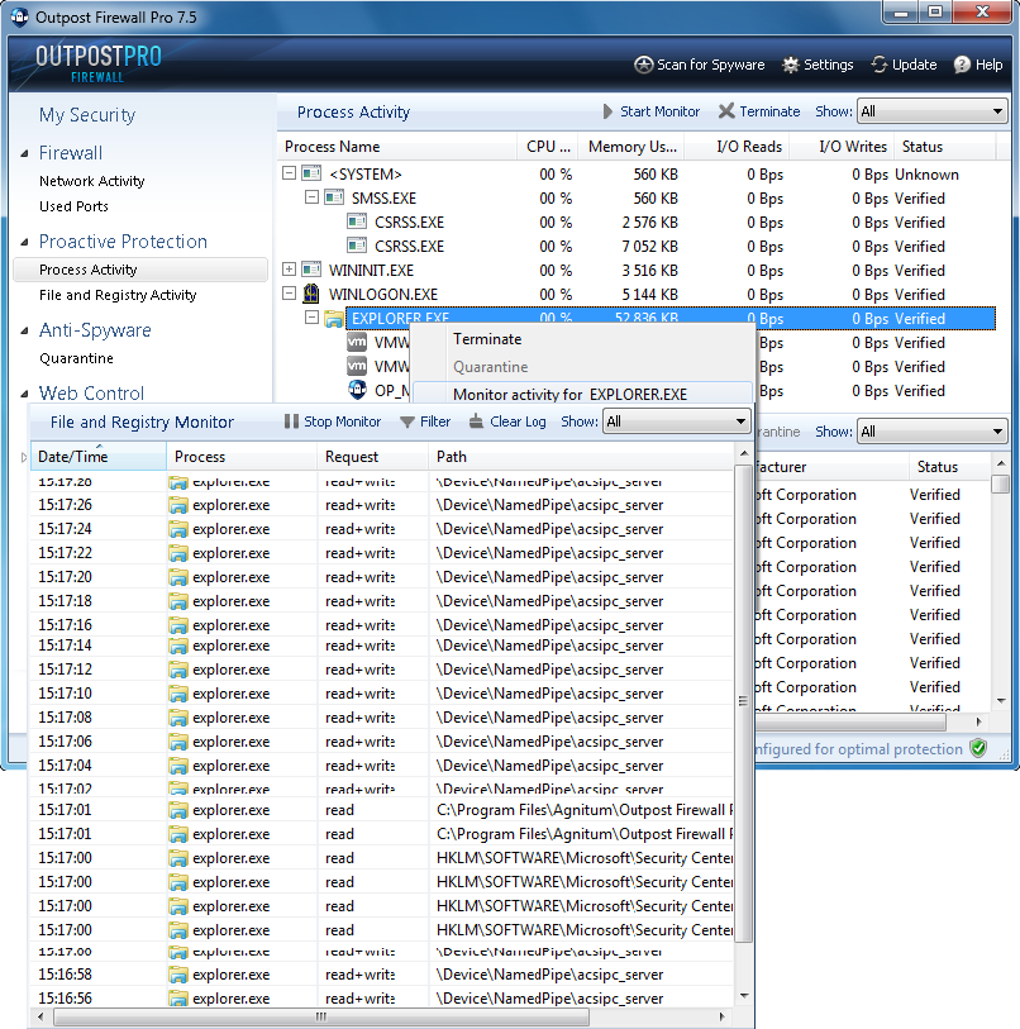
Task: Collapse the Proactive Protection section
Action: click(x=24, y=242)
